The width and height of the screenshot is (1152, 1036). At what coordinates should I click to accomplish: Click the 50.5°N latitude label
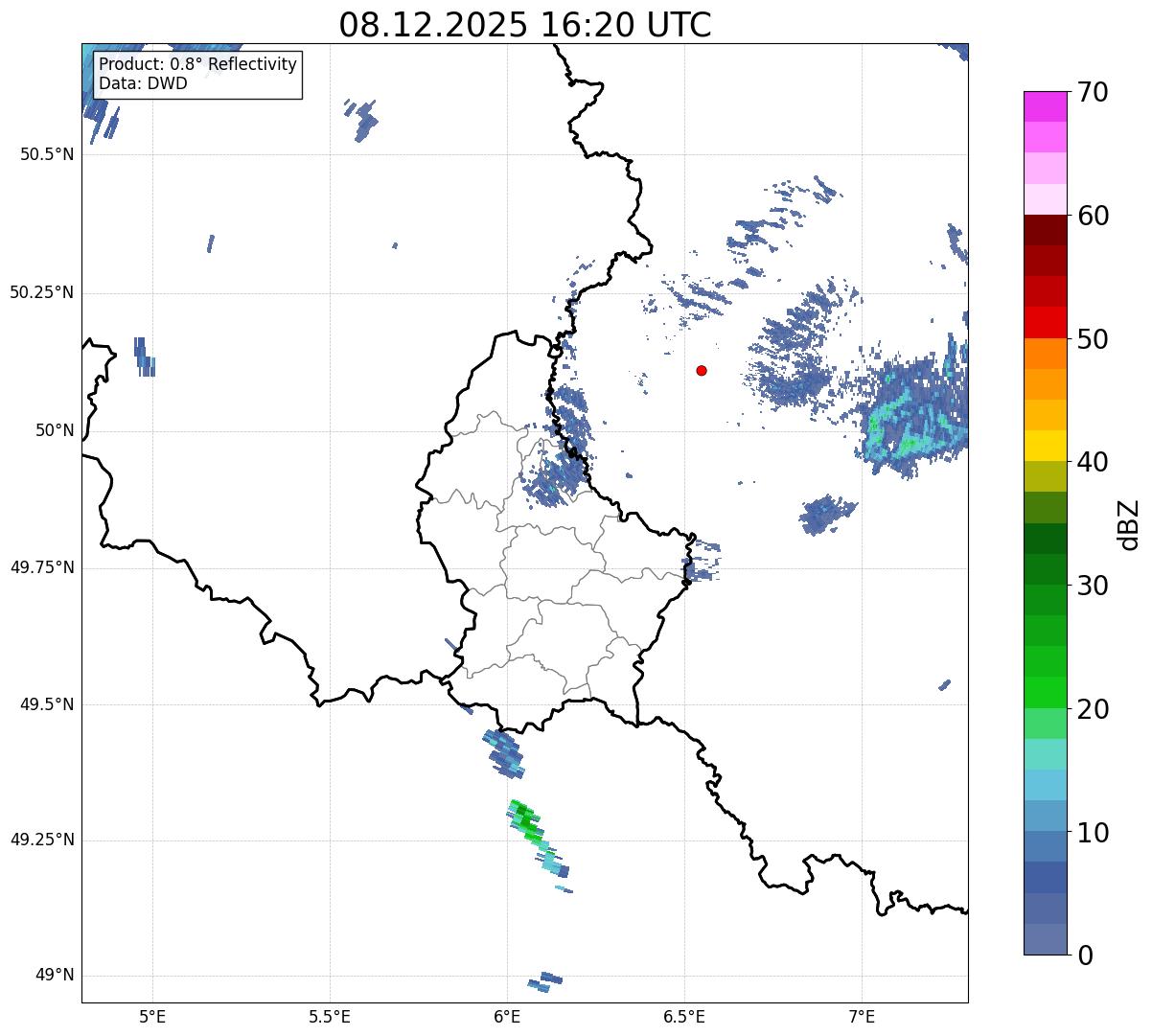pos(47,154)
